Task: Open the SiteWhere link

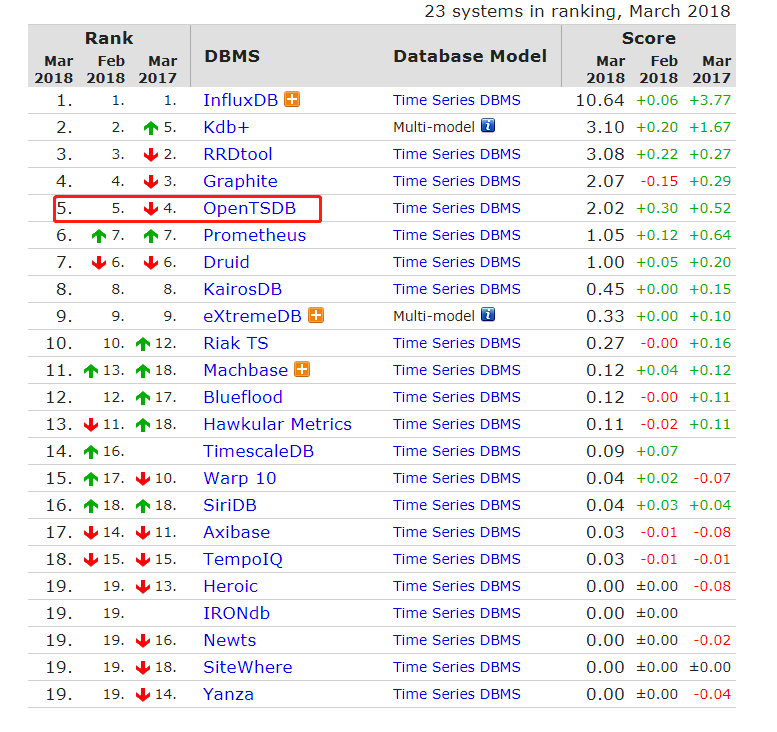Action: (248, 668)
